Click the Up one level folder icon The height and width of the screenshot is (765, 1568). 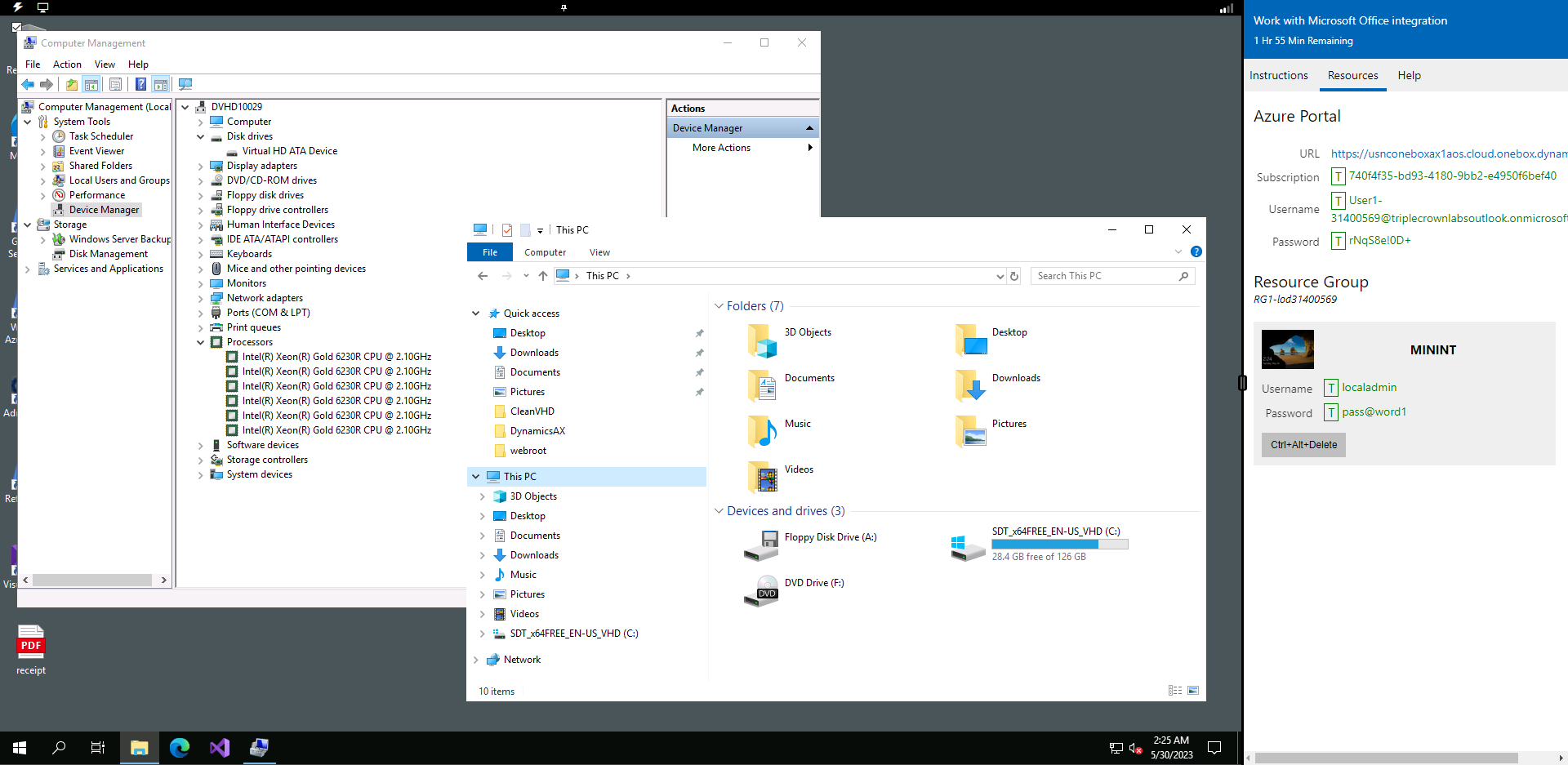tap(72, 84)
